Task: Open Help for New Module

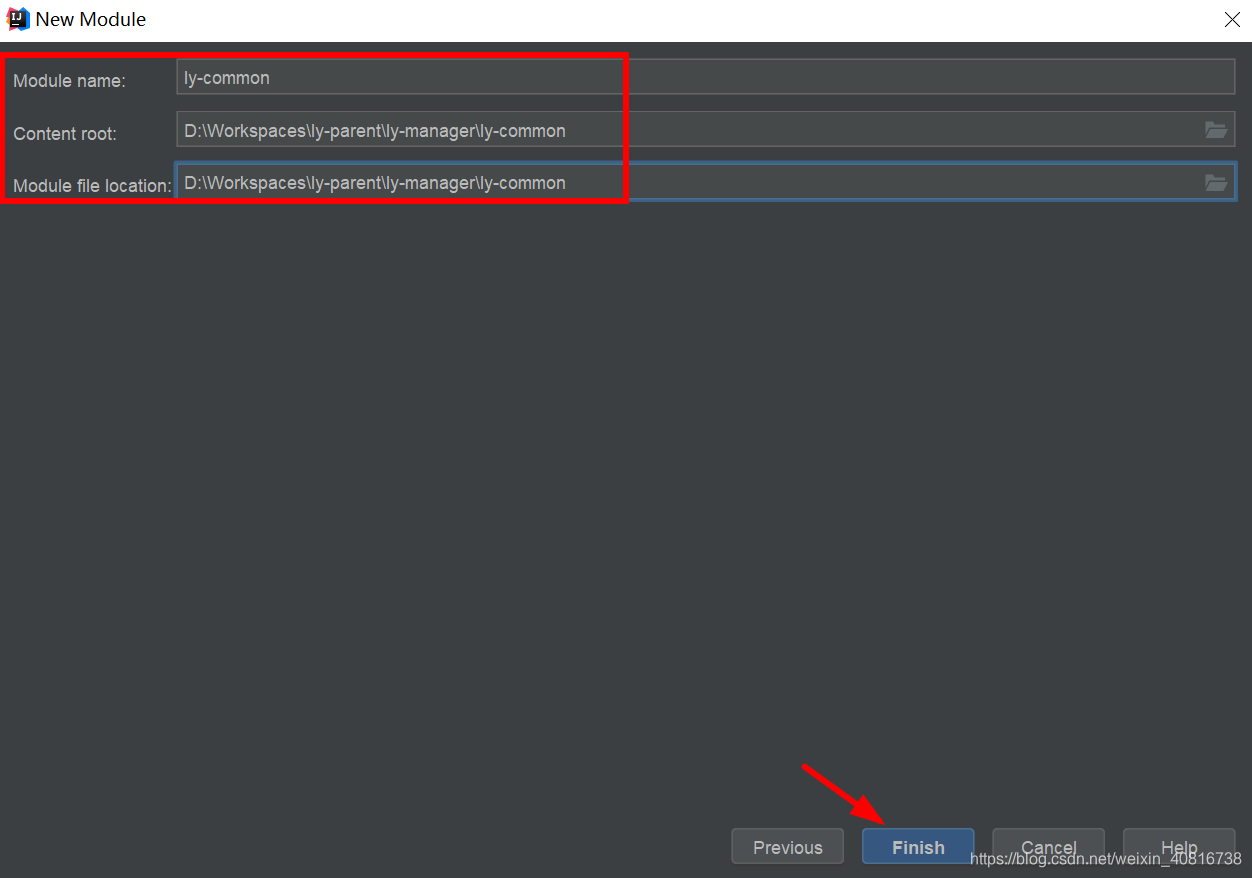Action: (1178, 846)
